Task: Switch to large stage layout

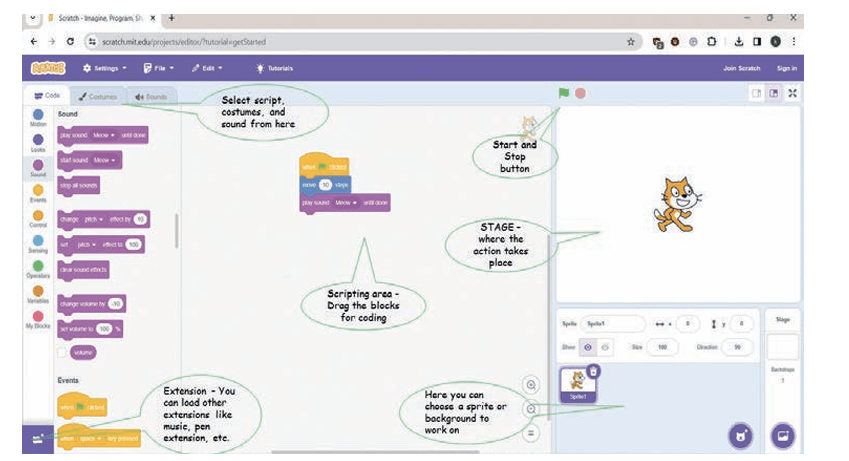Action: pos(774,93)
